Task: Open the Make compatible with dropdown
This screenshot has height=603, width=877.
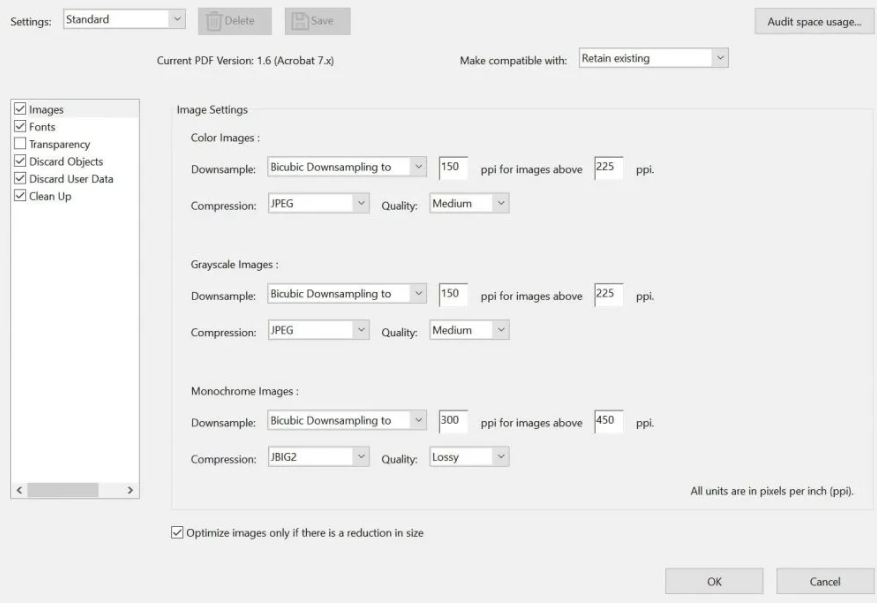Action: [x=654, y=58]
